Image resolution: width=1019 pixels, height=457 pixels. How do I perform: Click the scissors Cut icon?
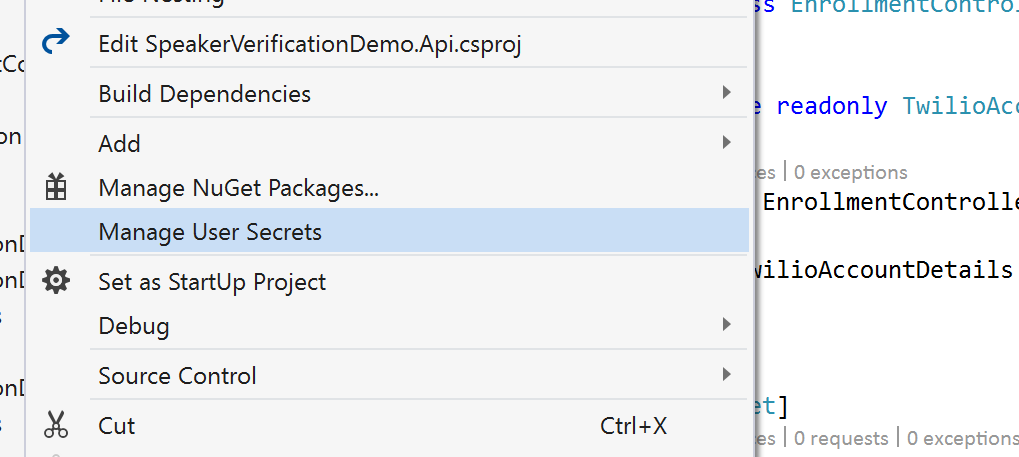56,424
